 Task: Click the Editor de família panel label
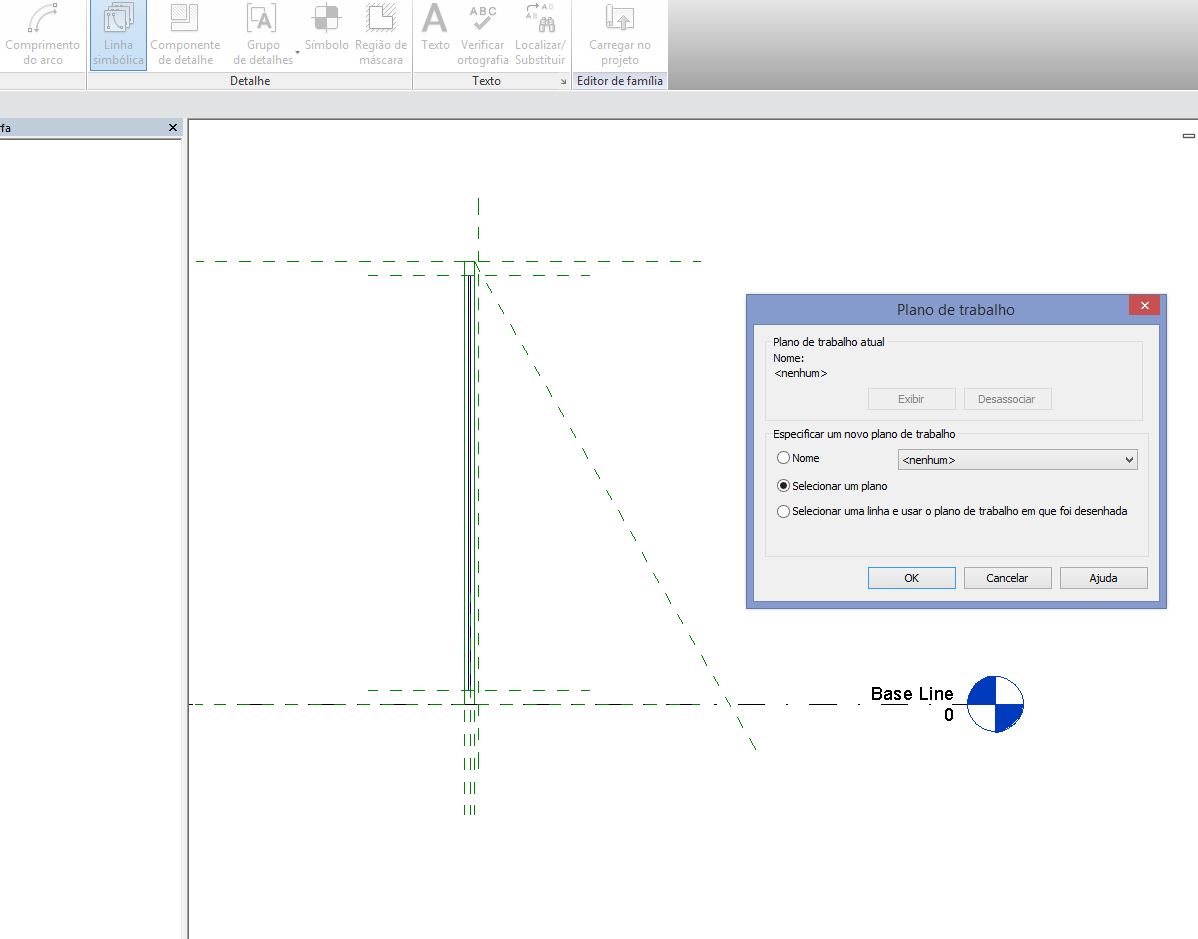coord(620,81)
